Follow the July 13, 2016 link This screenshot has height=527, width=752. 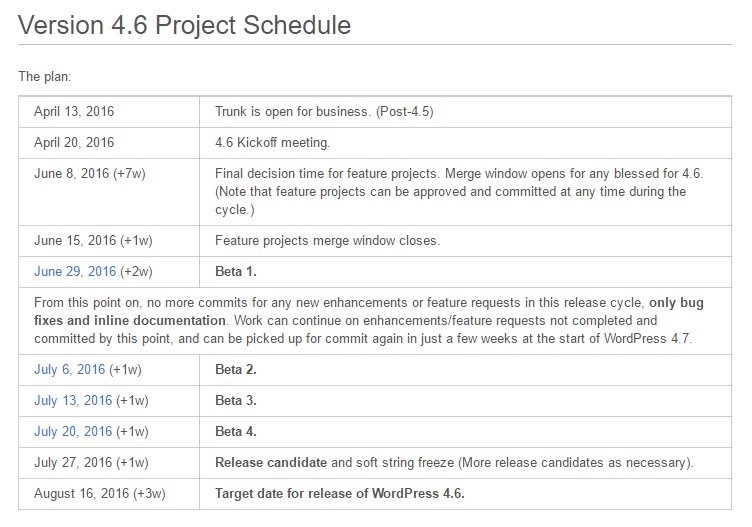tap(73, 400)
